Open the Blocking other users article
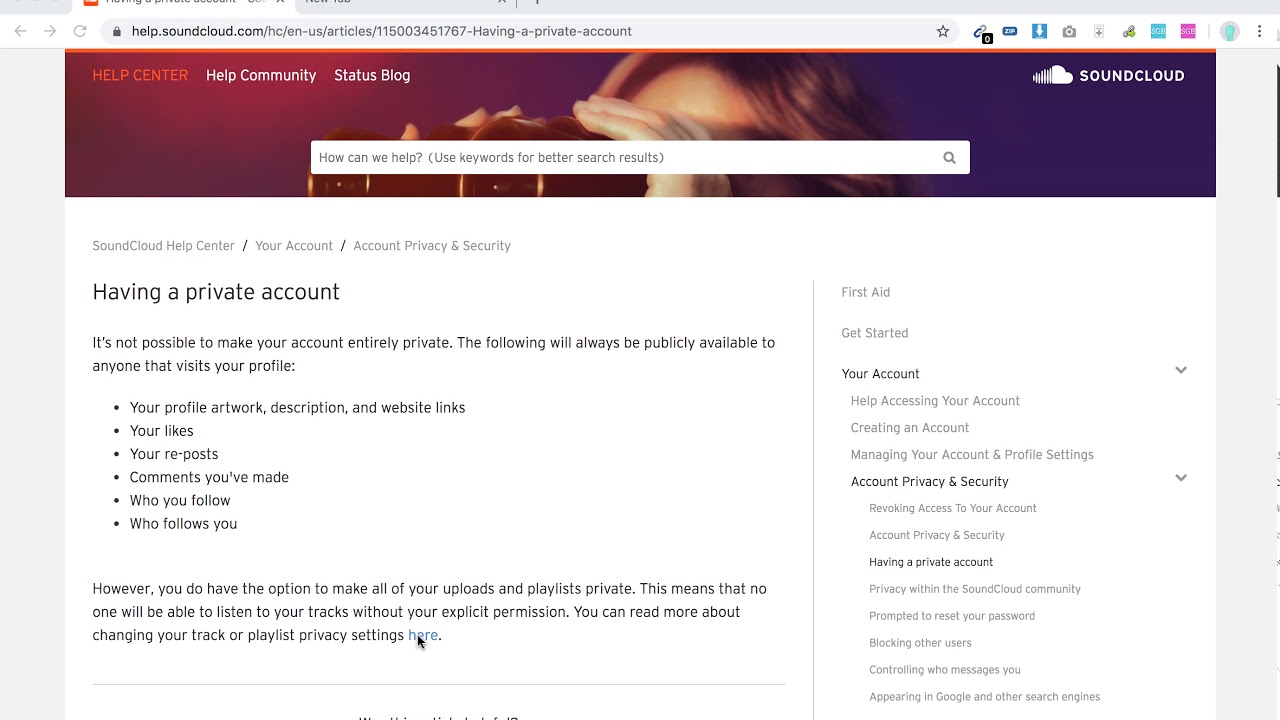This screenshot has width=1280, height=720. [x=920, y=643]
